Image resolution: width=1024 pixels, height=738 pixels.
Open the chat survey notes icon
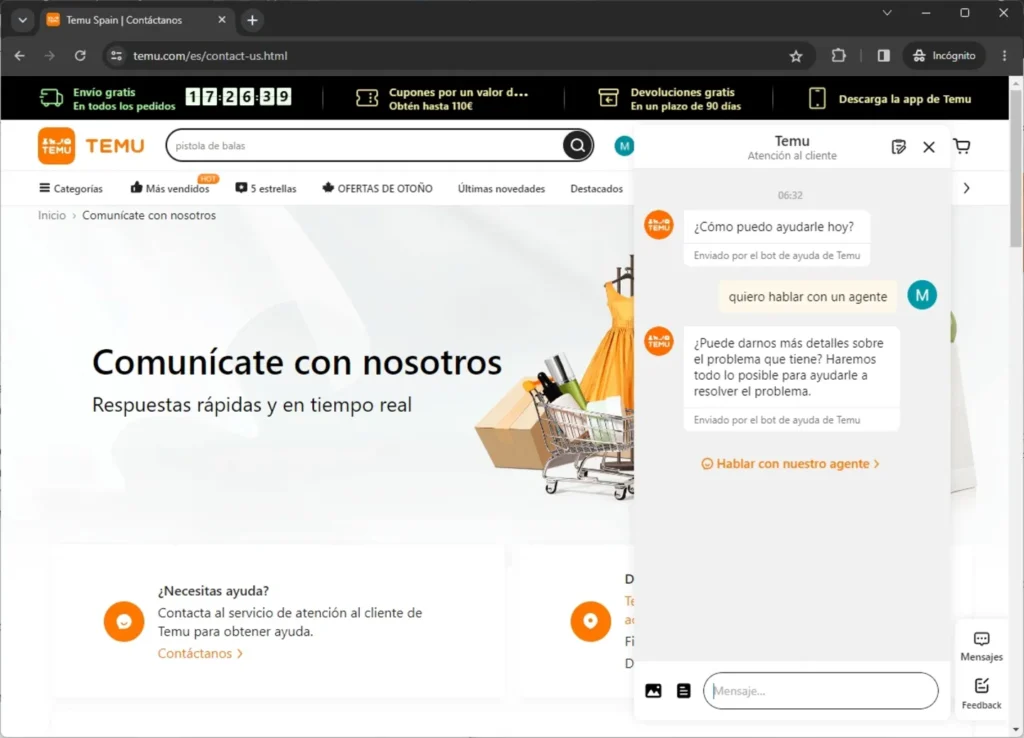[897, 146]
